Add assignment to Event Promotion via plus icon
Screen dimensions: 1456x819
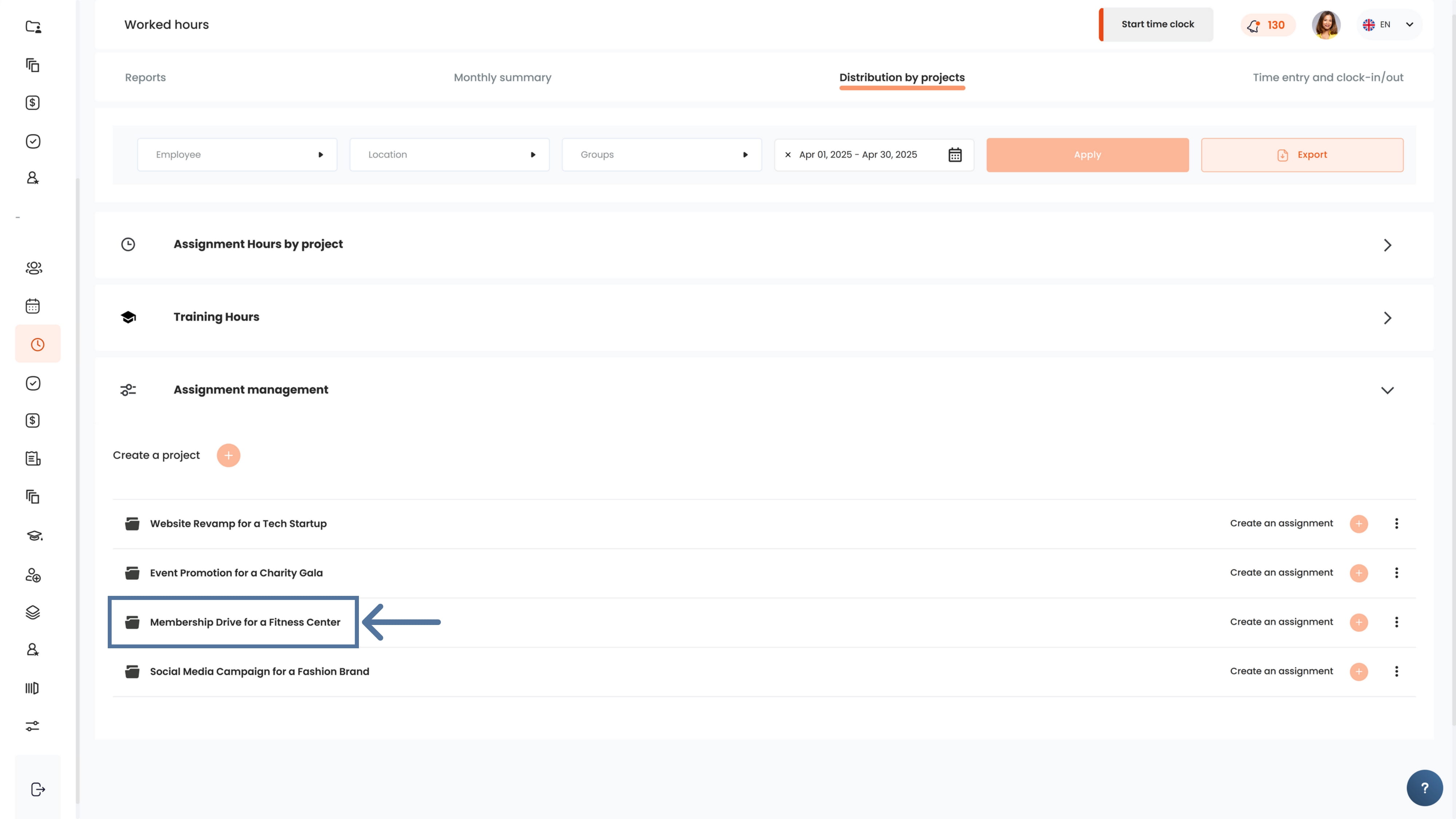point(1359,573)
